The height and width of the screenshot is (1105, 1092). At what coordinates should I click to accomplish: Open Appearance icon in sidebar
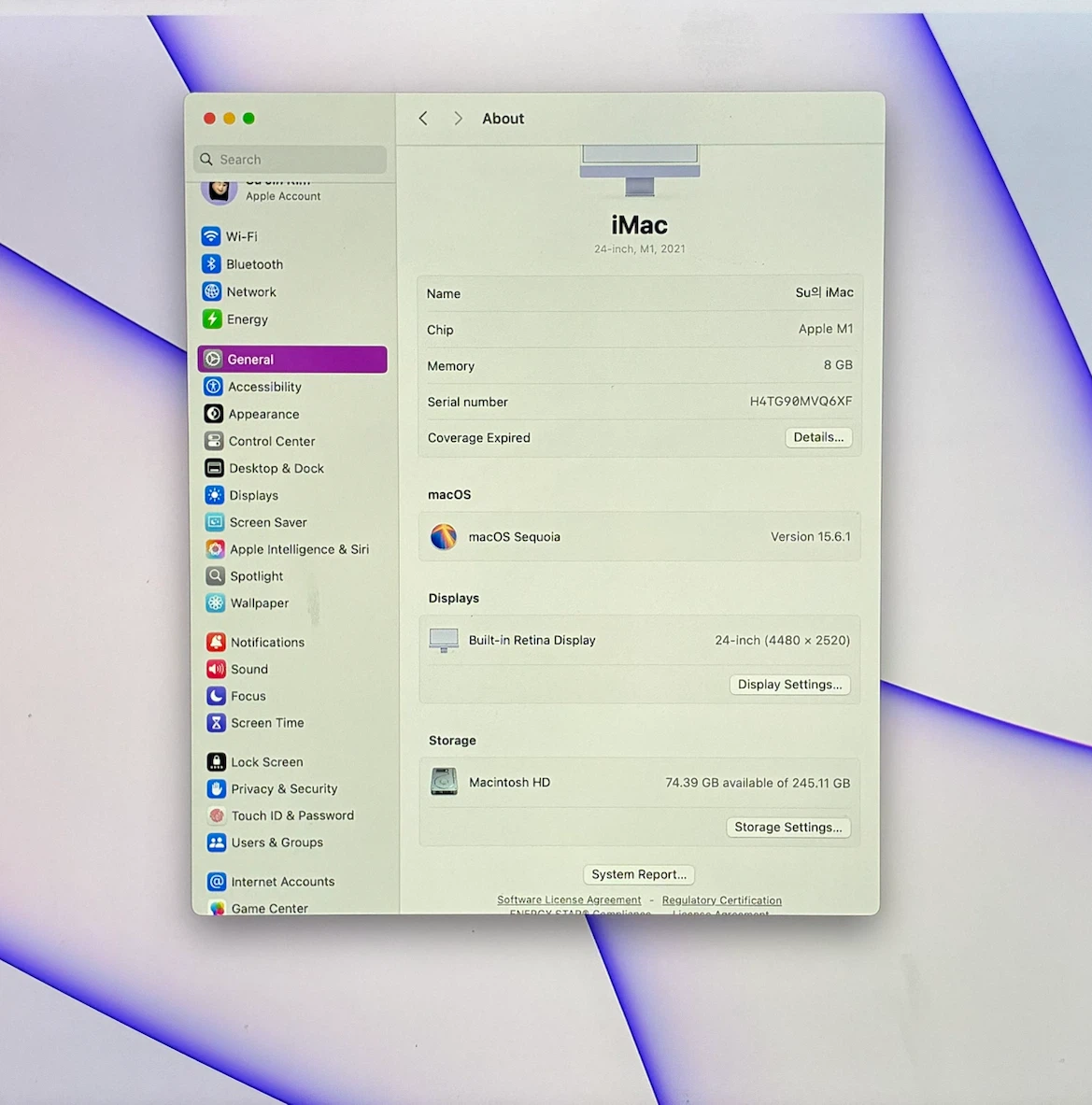point(214,414)
